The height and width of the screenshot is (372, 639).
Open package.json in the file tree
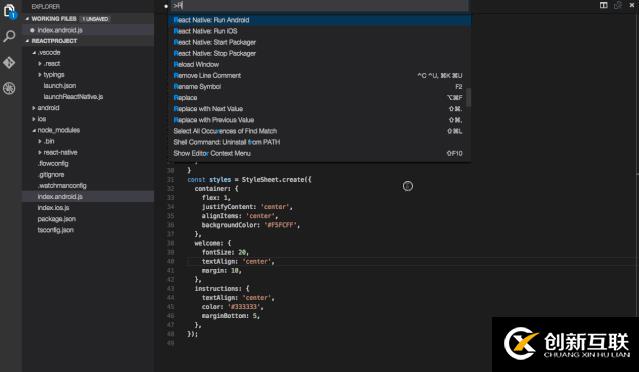point(57,219)
